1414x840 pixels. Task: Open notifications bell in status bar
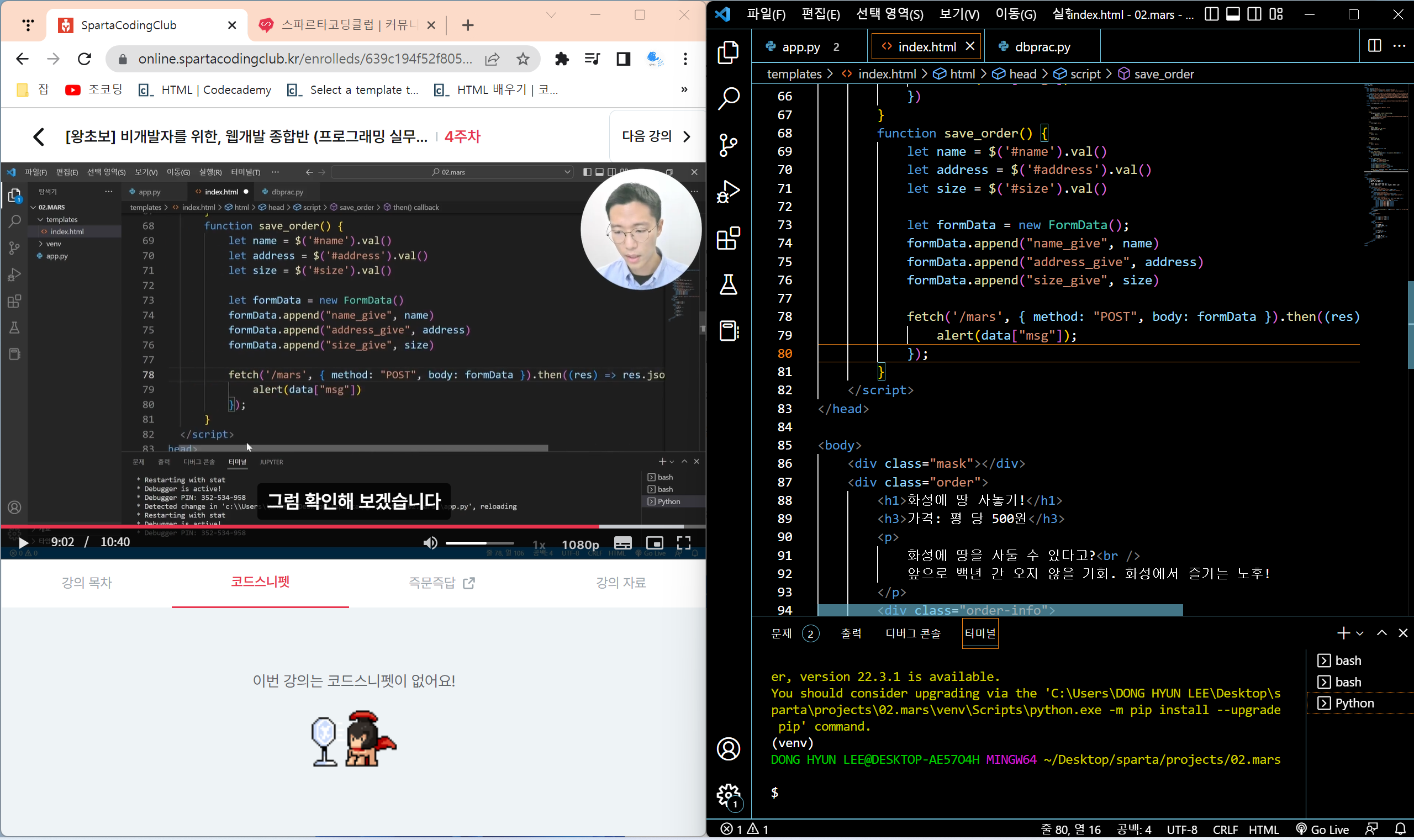pyautogui.click(x=1400, y=829)
